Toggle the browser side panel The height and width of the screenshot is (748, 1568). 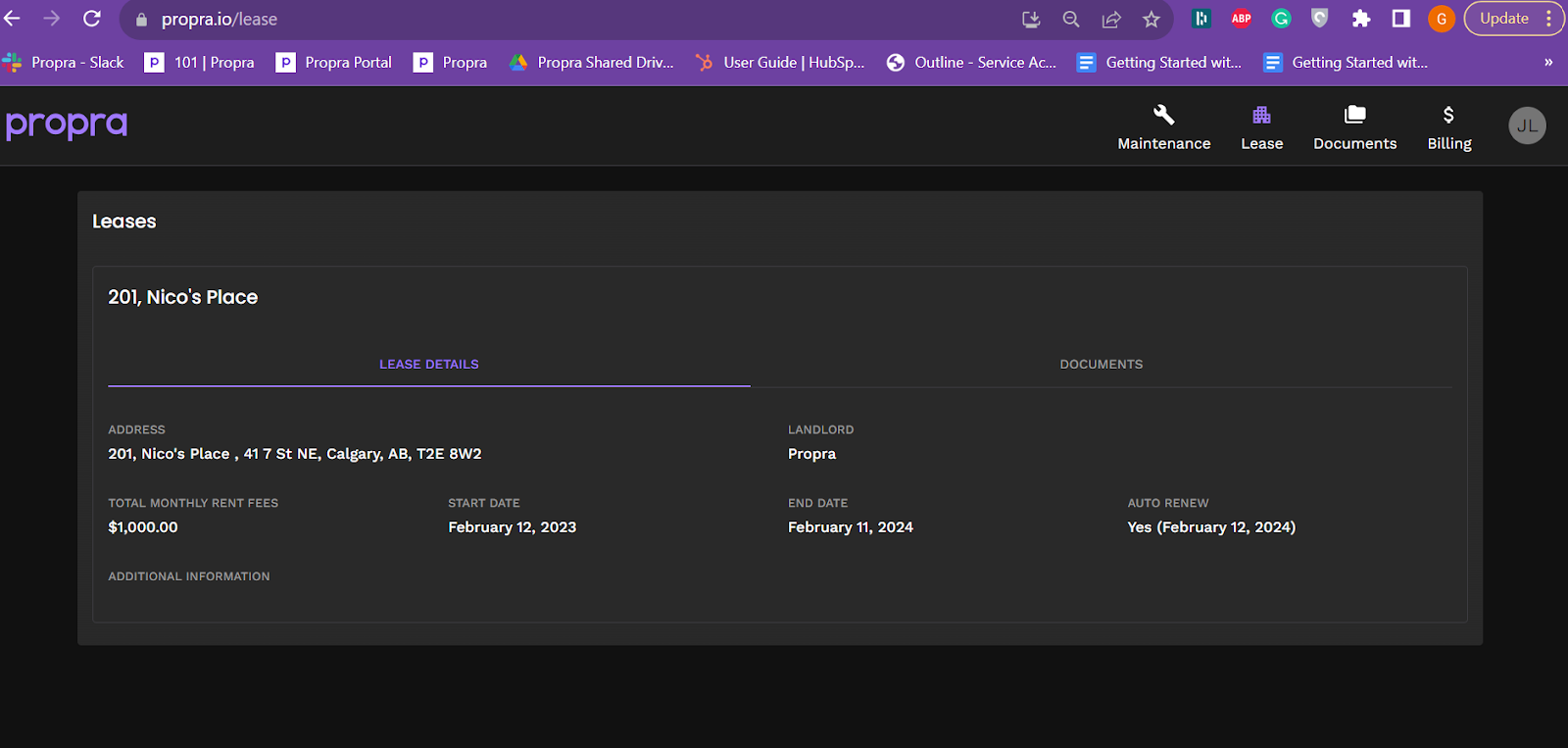point(1401,19)
